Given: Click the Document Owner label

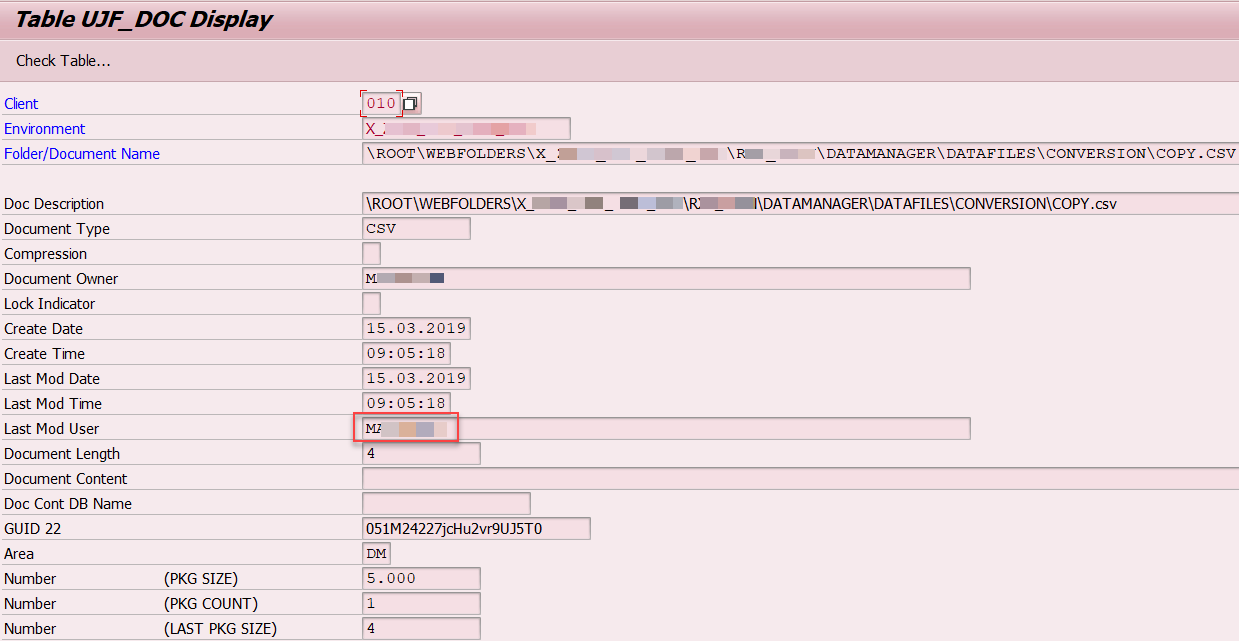Looking at the screenshot, I should (x=61, y=279).
